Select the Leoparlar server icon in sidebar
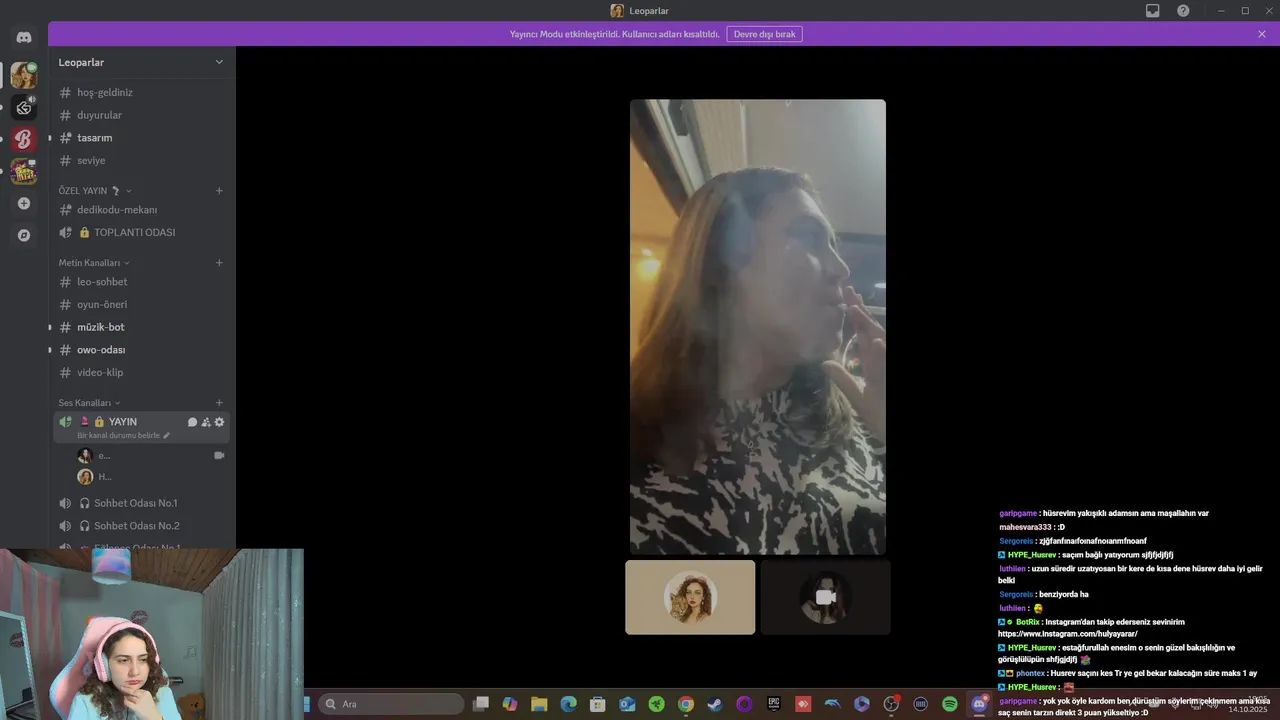The width and height of the screenshot is (1280, 720). [24, 75]
